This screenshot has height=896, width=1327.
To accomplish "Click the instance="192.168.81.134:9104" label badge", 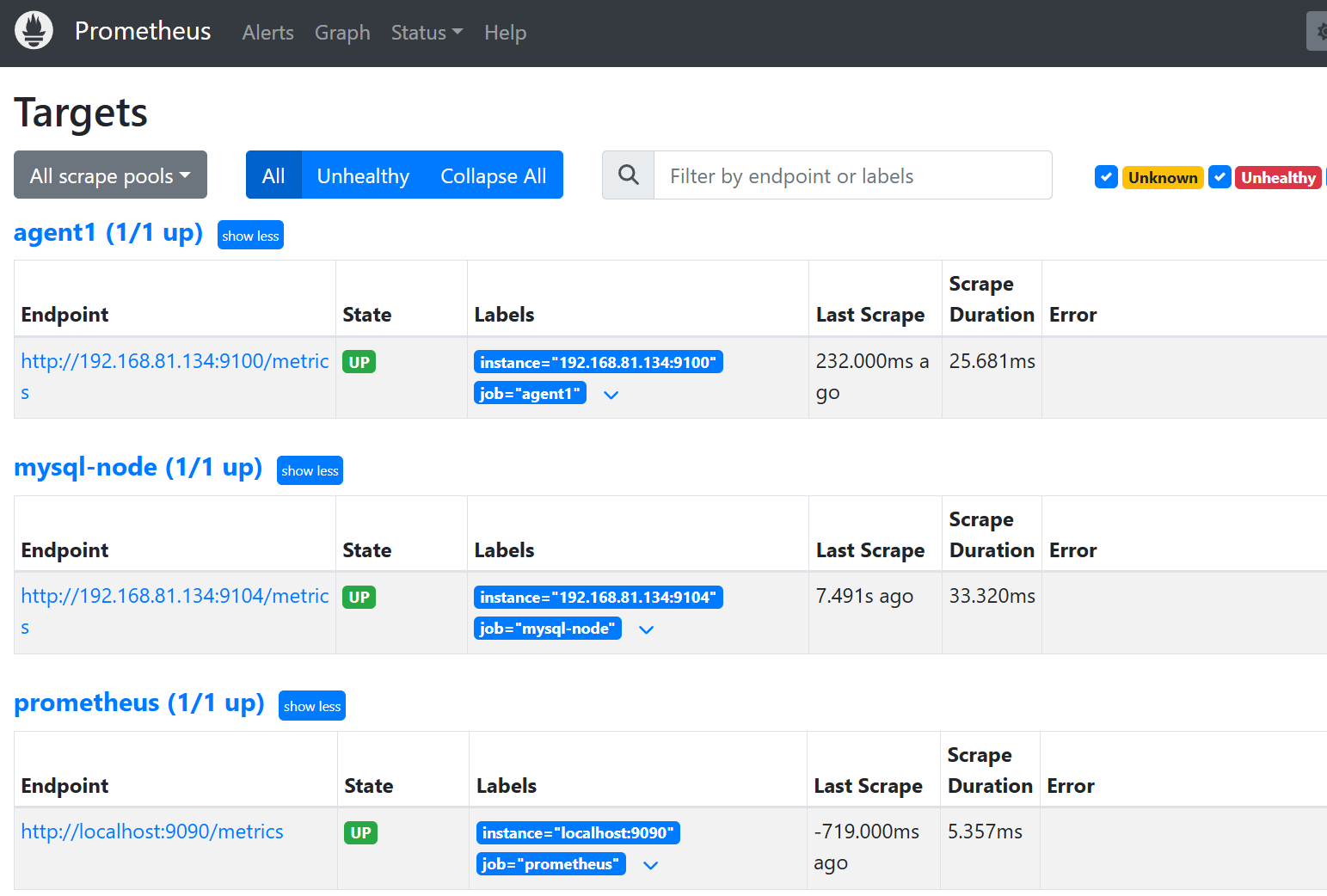I will [599, 597].
